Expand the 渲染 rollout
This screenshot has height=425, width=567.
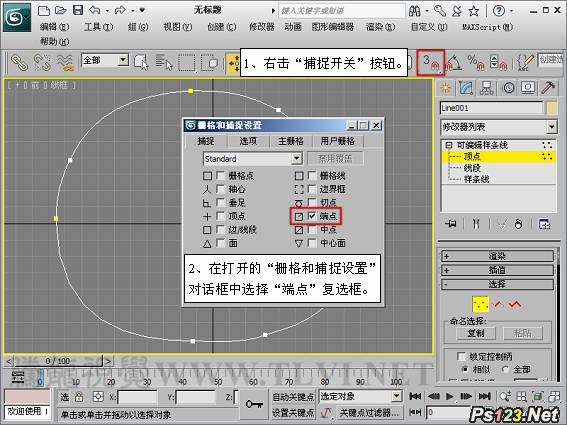pos(497,256)
